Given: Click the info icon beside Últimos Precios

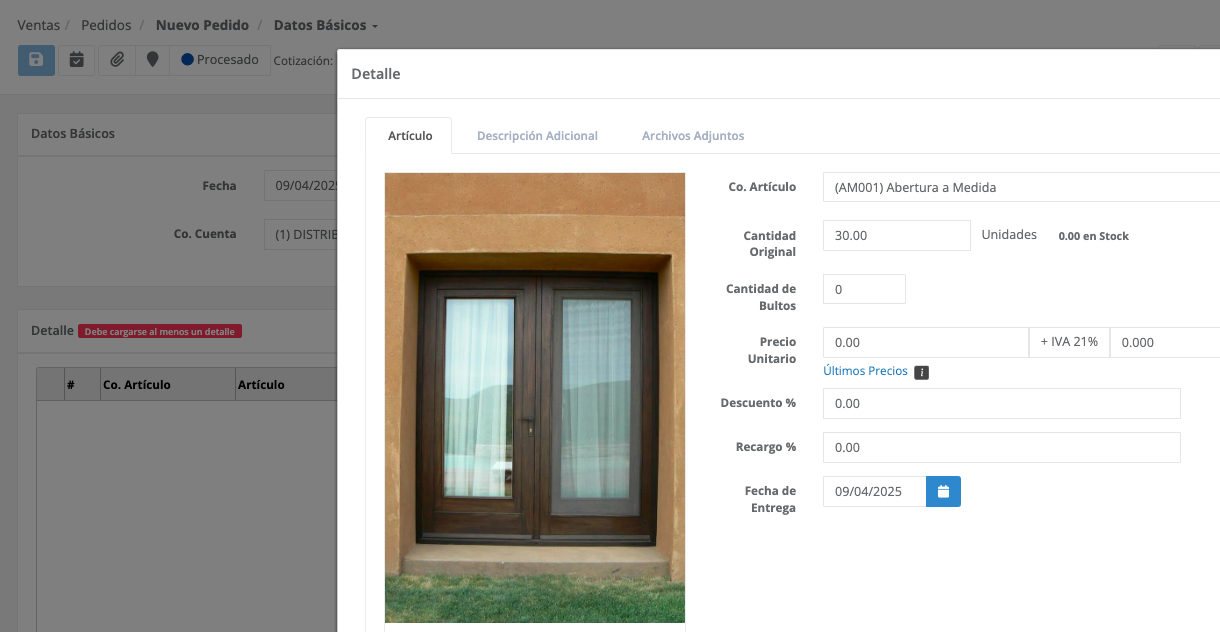Looking at the screenshot, I should 922,372.
